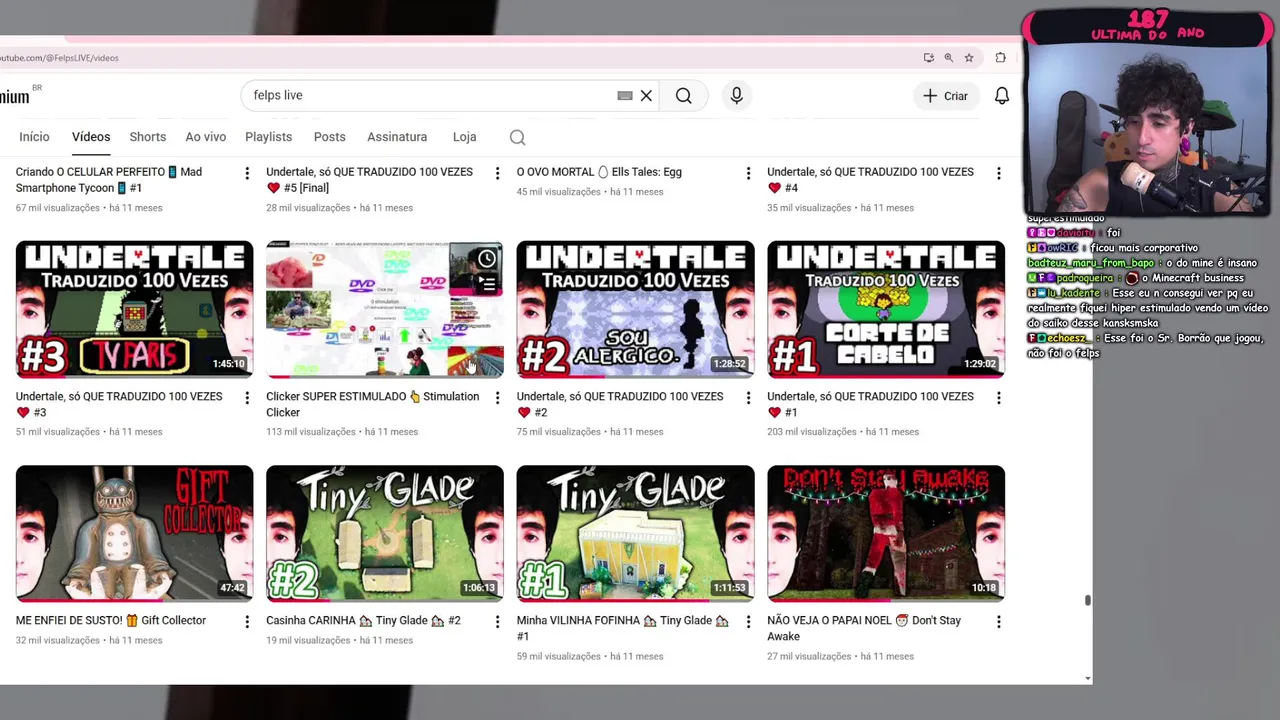Open more options for Gift Collector video
This screenshot has height=720, width=1280.
point(247,622)
